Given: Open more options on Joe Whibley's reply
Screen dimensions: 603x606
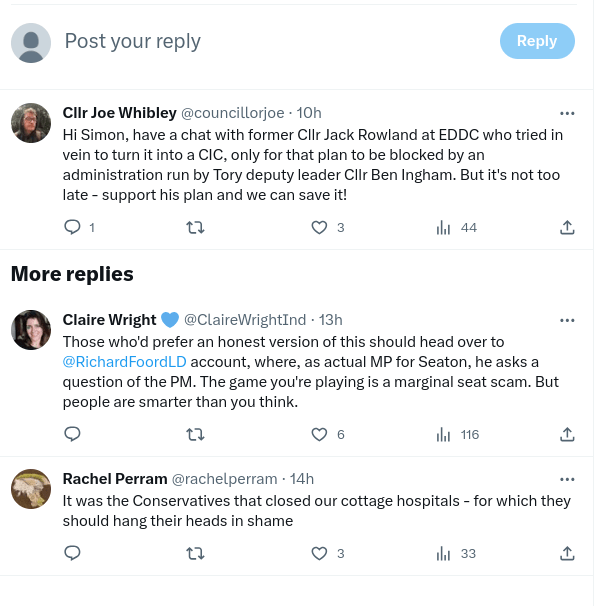Looking at the screenshot, I should (x=567, y=113).
